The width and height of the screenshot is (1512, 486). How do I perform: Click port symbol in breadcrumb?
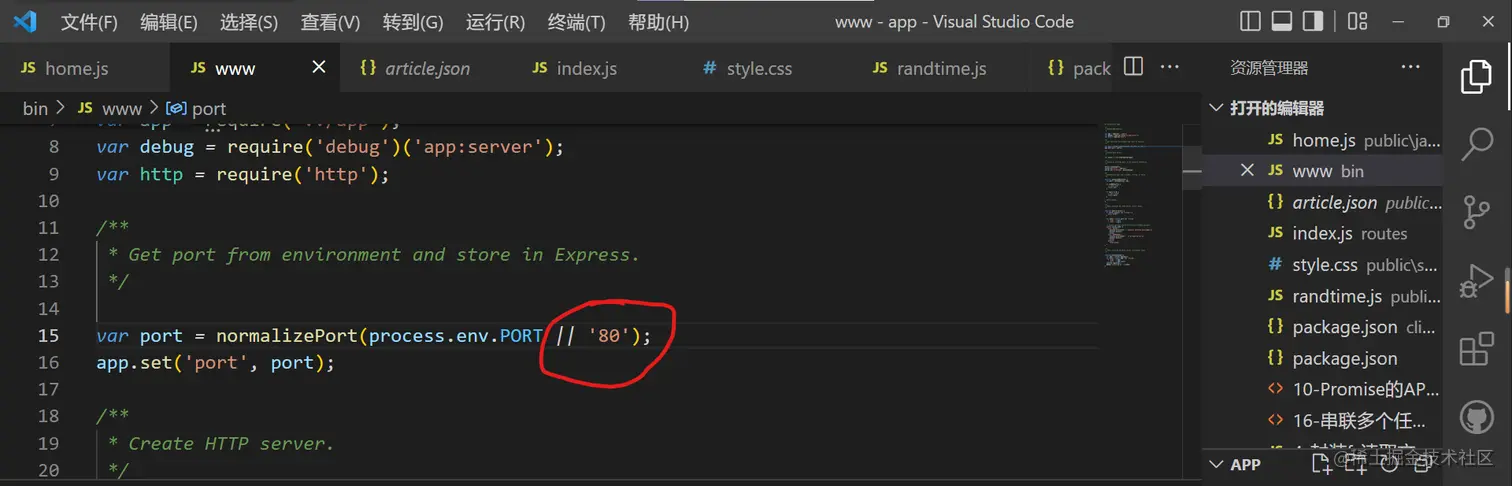197,108
